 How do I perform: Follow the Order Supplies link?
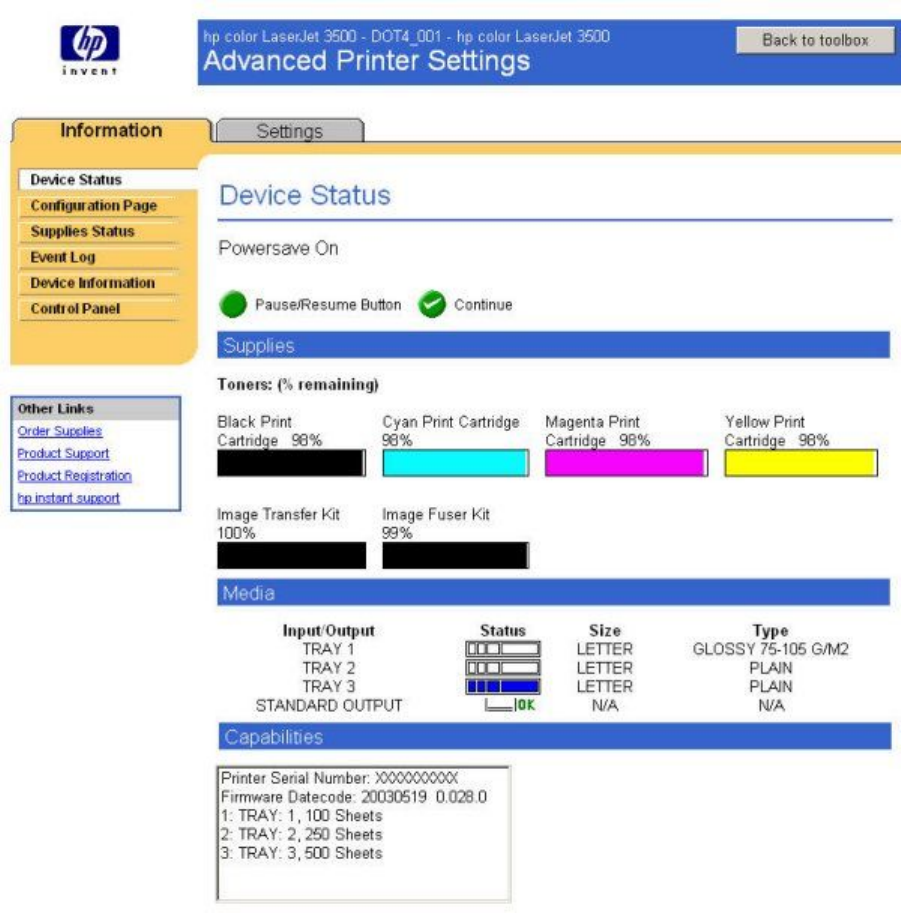[60, 432]
